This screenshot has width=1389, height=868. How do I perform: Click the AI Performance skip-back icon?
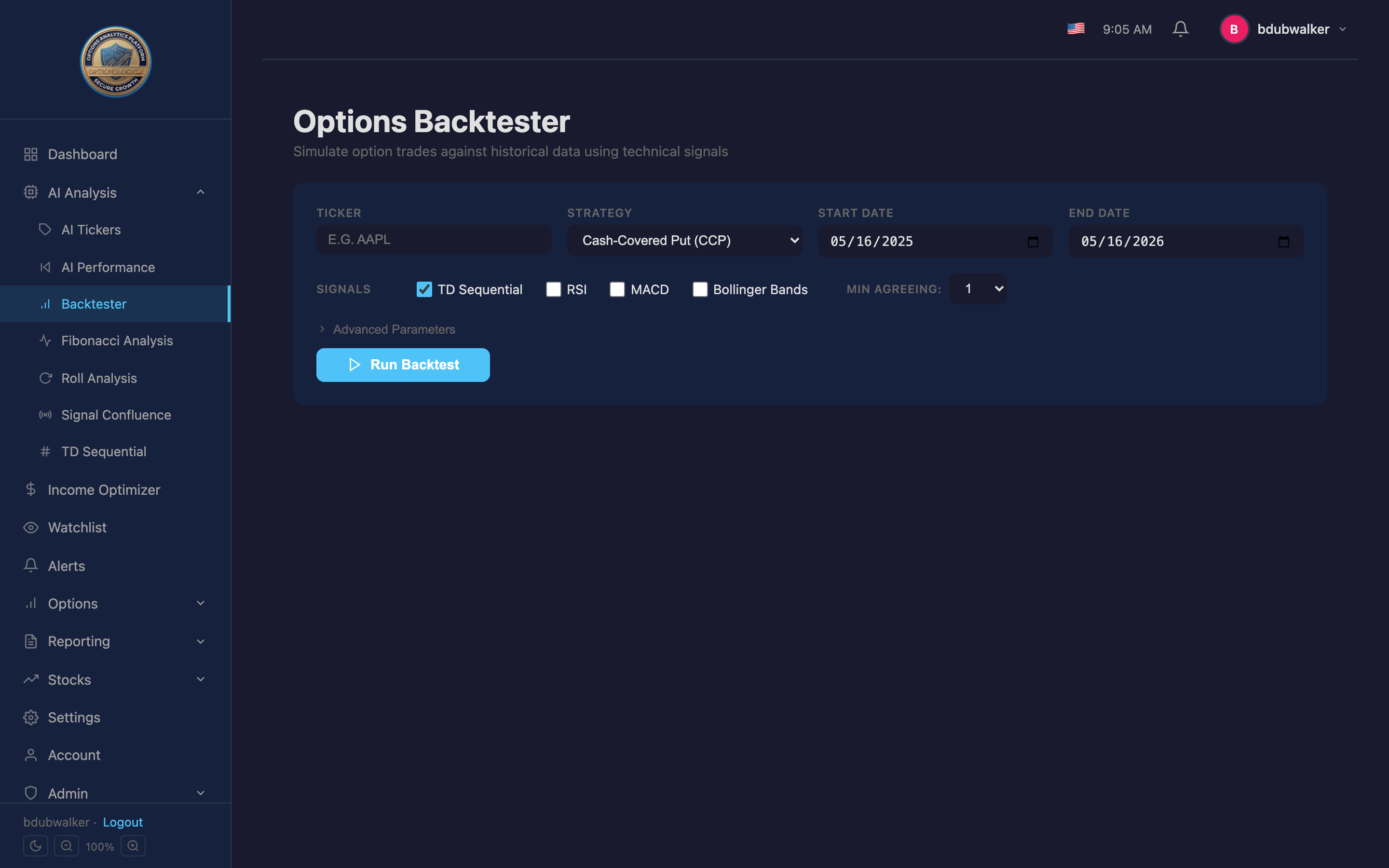[x=45, y=267]
